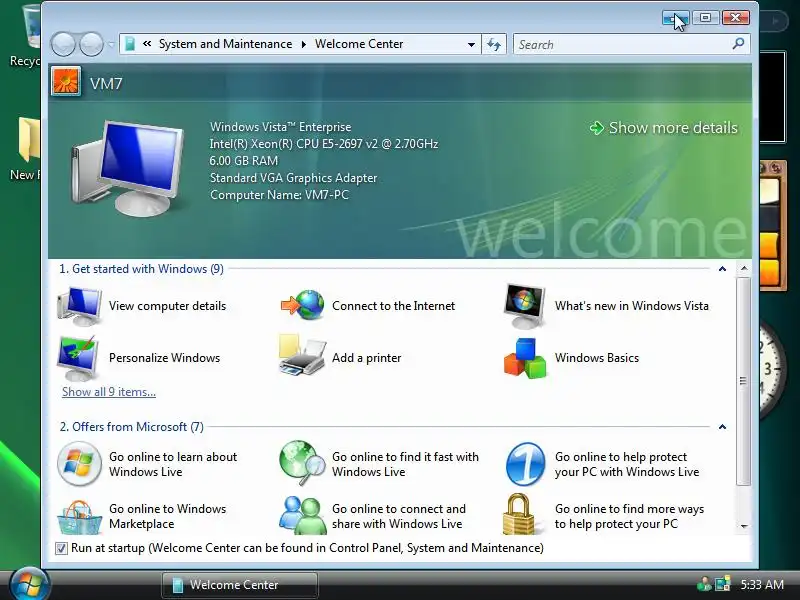Close the Welcome Center window
The height and width of the screenshot is (600, 800).
[x=735, y=18]
